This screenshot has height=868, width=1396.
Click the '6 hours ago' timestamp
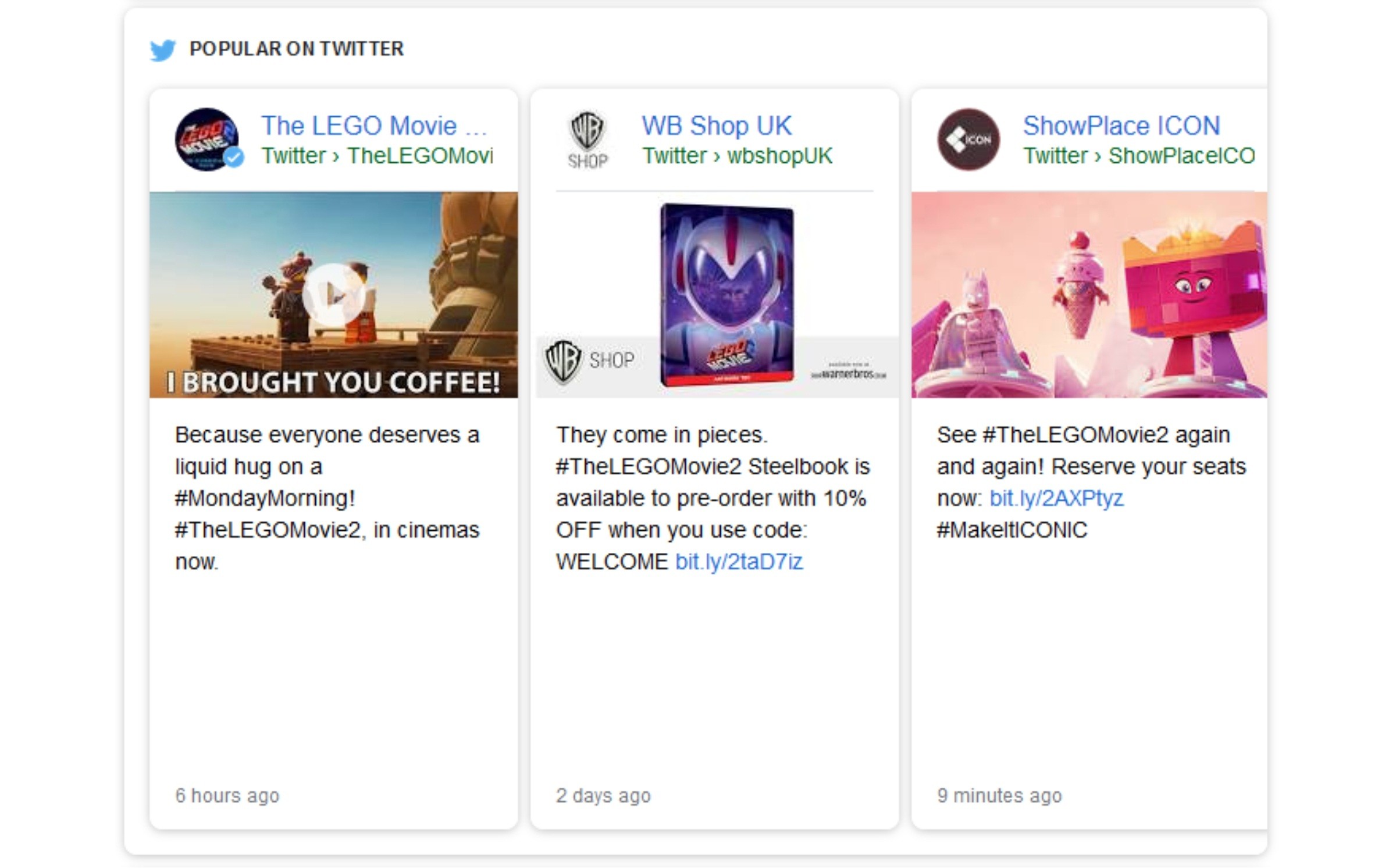[227, 795]
